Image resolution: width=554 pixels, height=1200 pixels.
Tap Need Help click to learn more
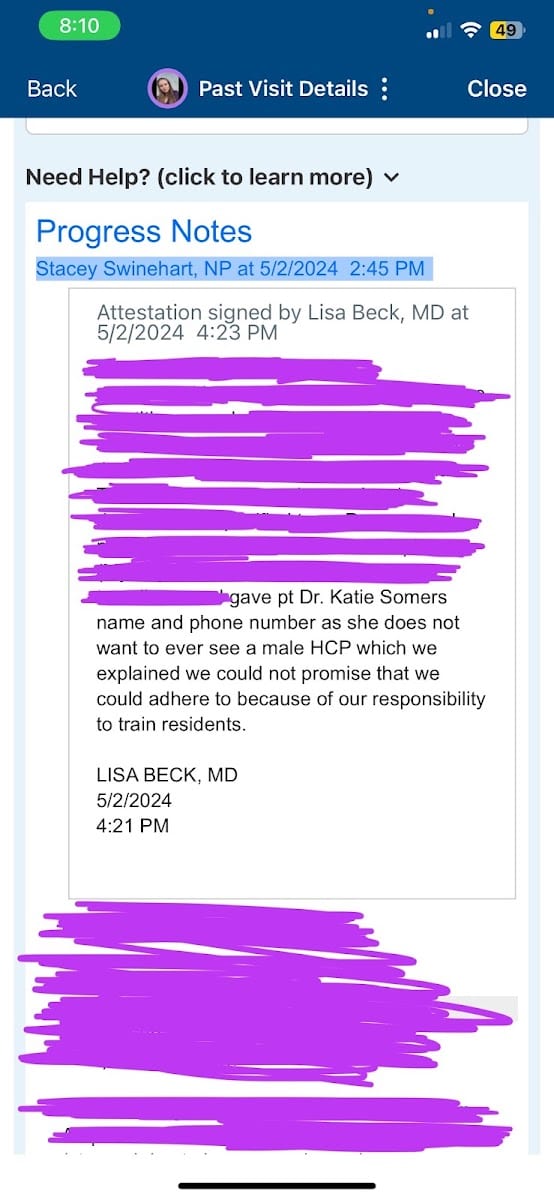pos(199,177)
